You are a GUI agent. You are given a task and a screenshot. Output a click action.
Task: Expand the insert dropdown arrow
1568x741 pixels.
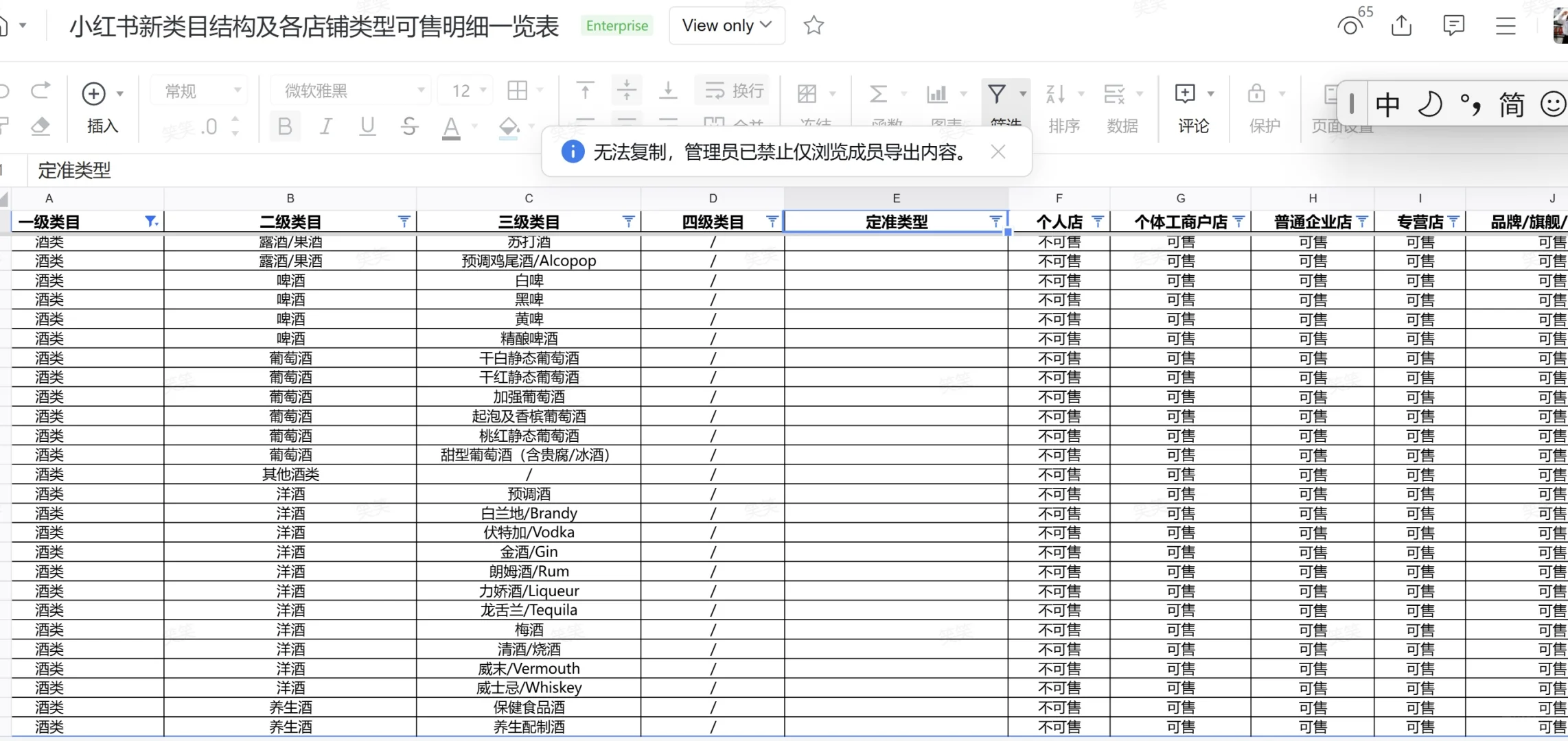point(120,93)
